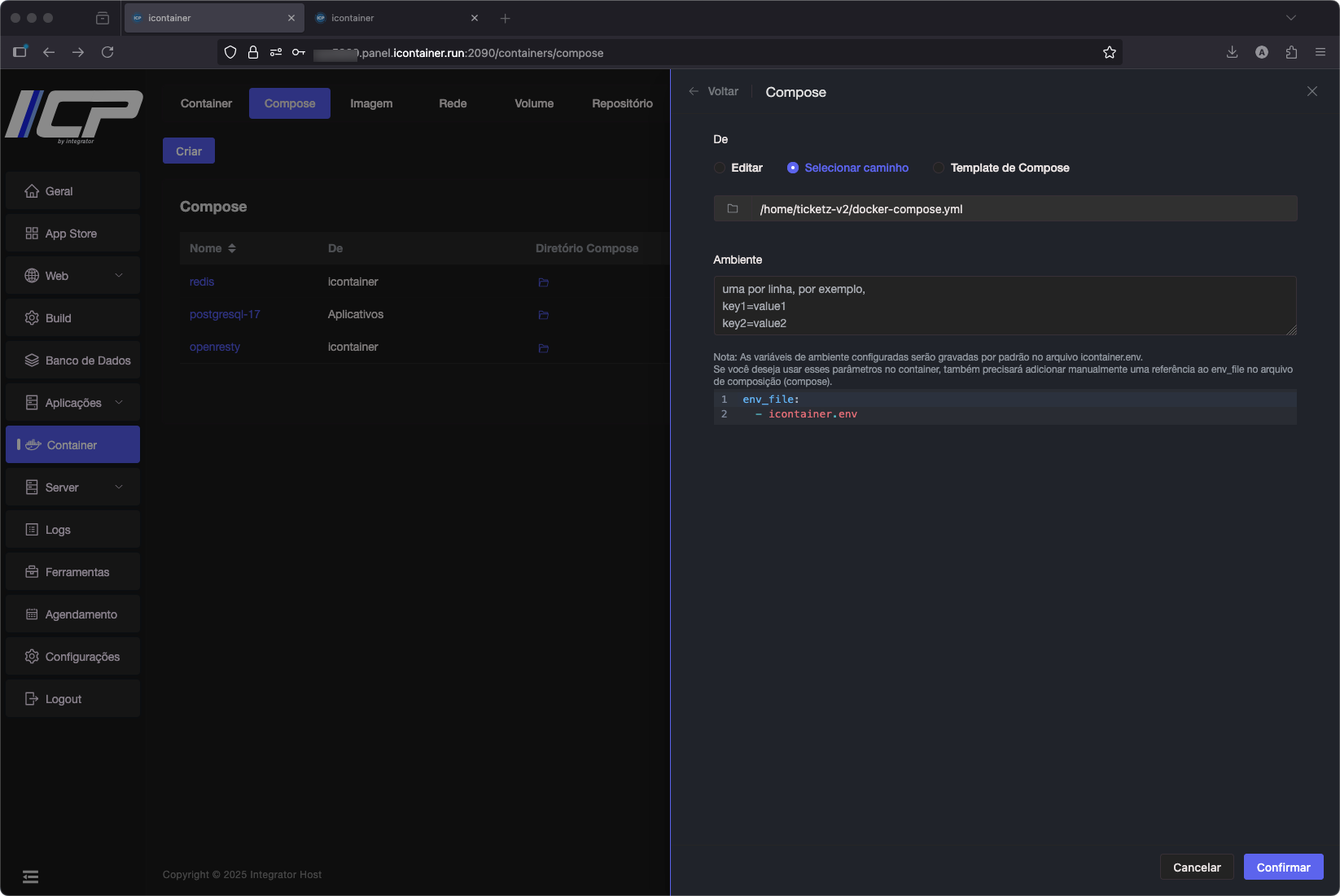1340x896 pixels.
Task: Collapse the sidebar using the bottom menu icon
Action: click(x=30, y=876)
